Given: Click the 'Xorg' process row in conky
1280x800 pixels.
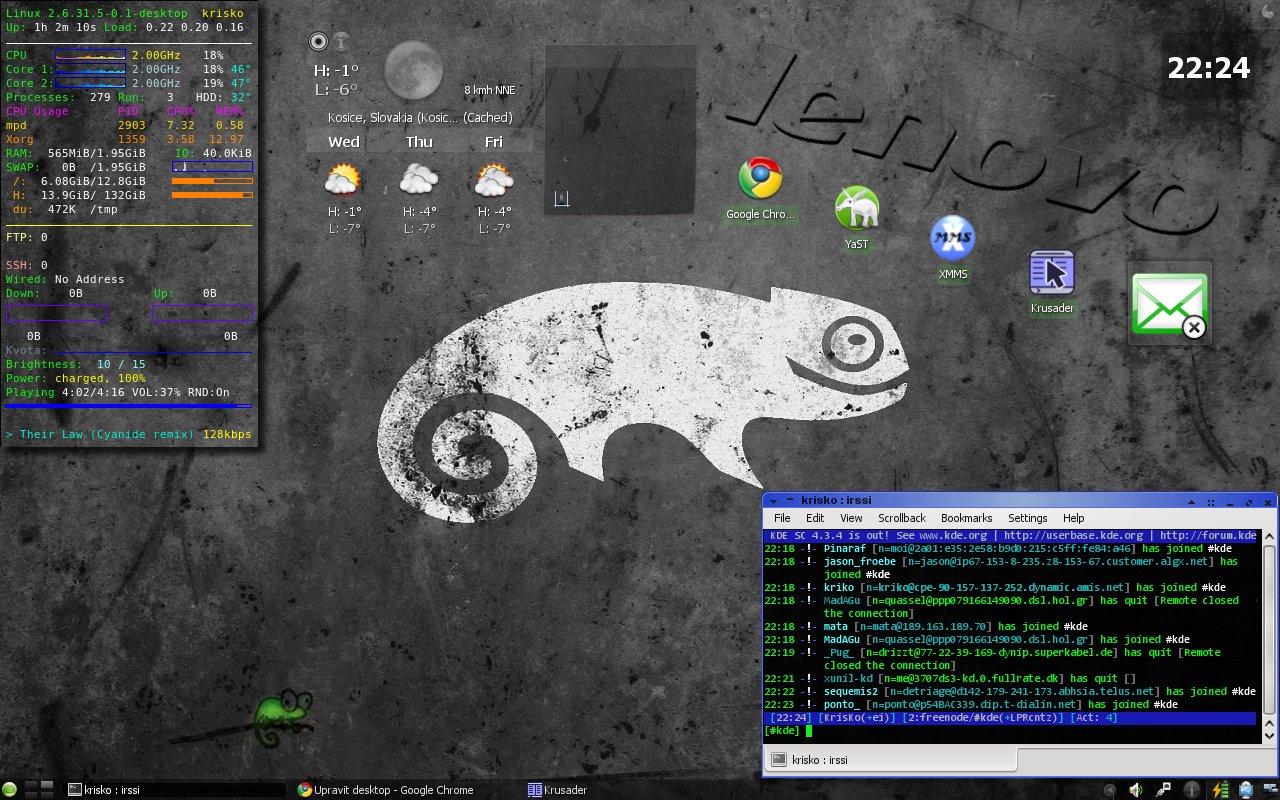Looking at the screenshot, I should pyautogui.click(x=125, y=139).
